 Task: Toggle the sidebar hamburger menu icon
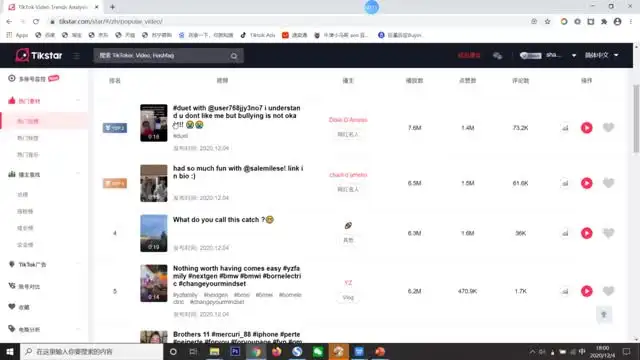click(x=76, y=56)
